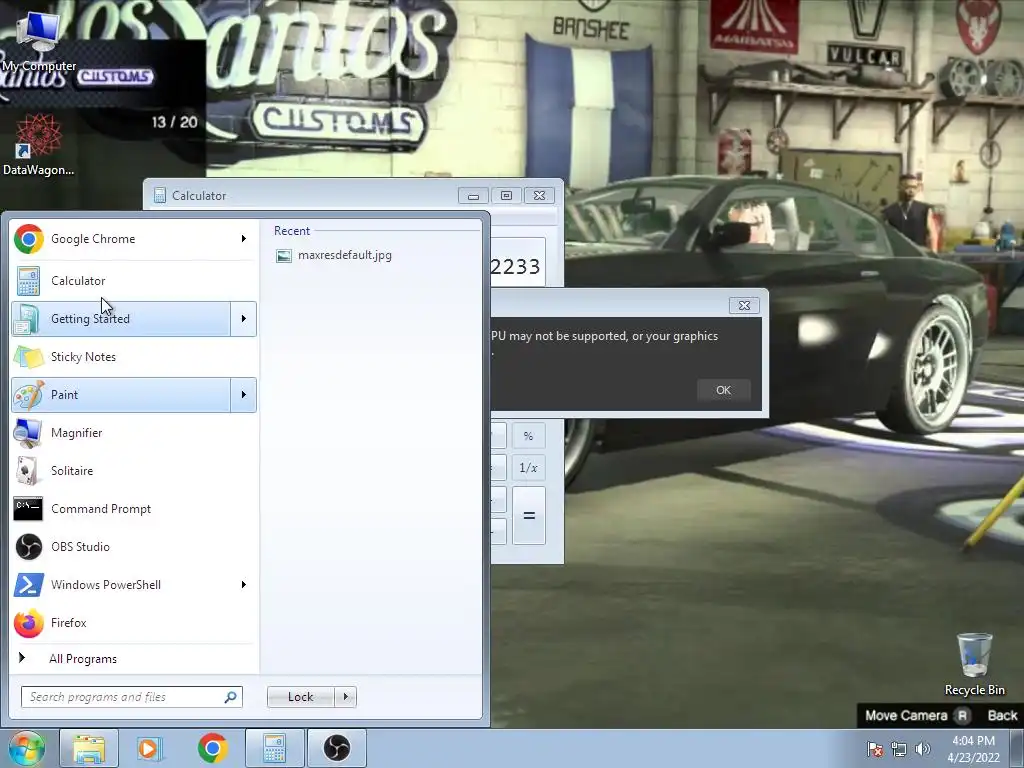Screen dimensions: 1024x768
Task: Focus the Search programs and files box
Action: click(x=132, y=697)
